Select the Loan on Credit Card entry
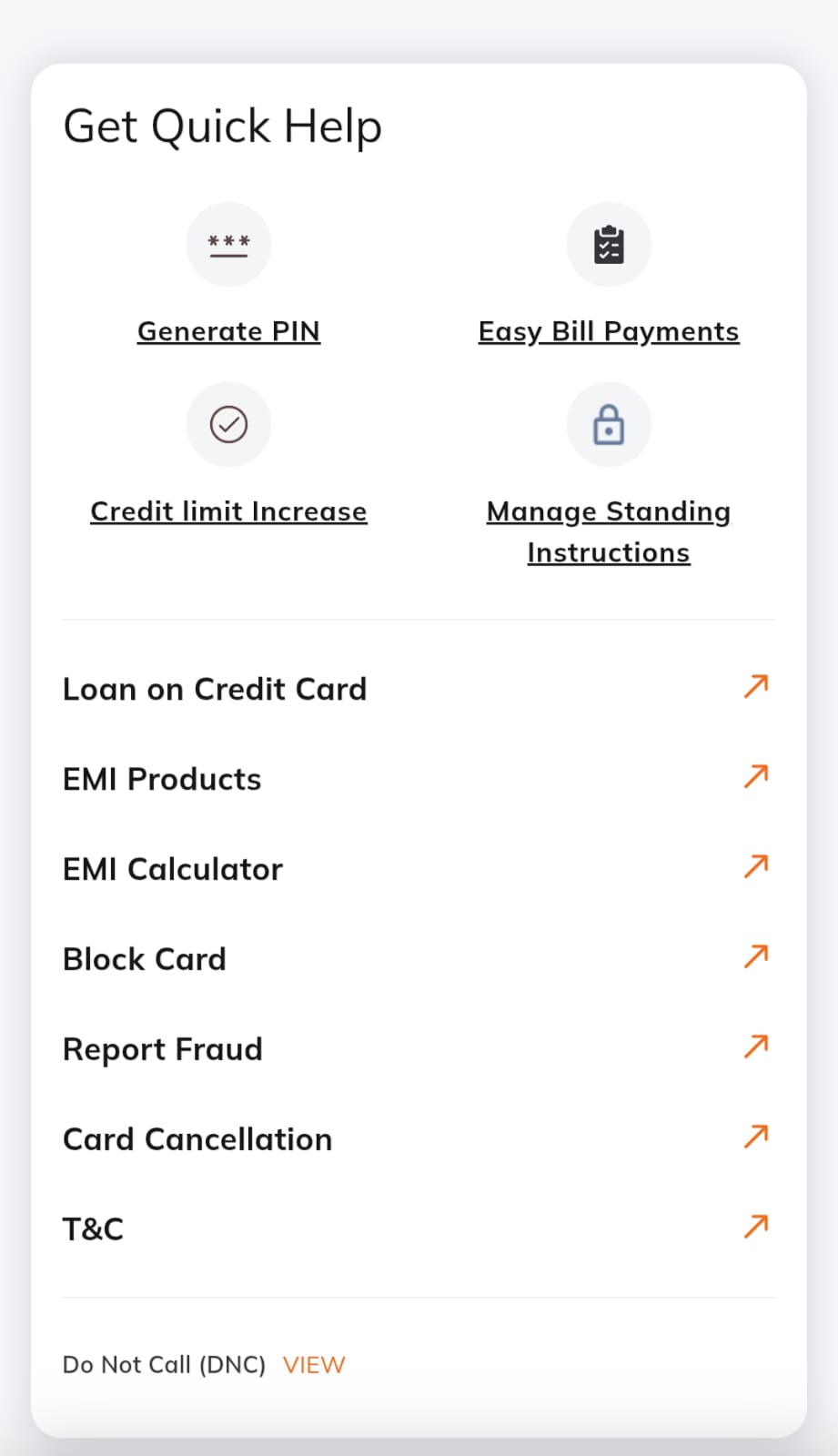This screenshot has width=838, height=1456. 215,690
